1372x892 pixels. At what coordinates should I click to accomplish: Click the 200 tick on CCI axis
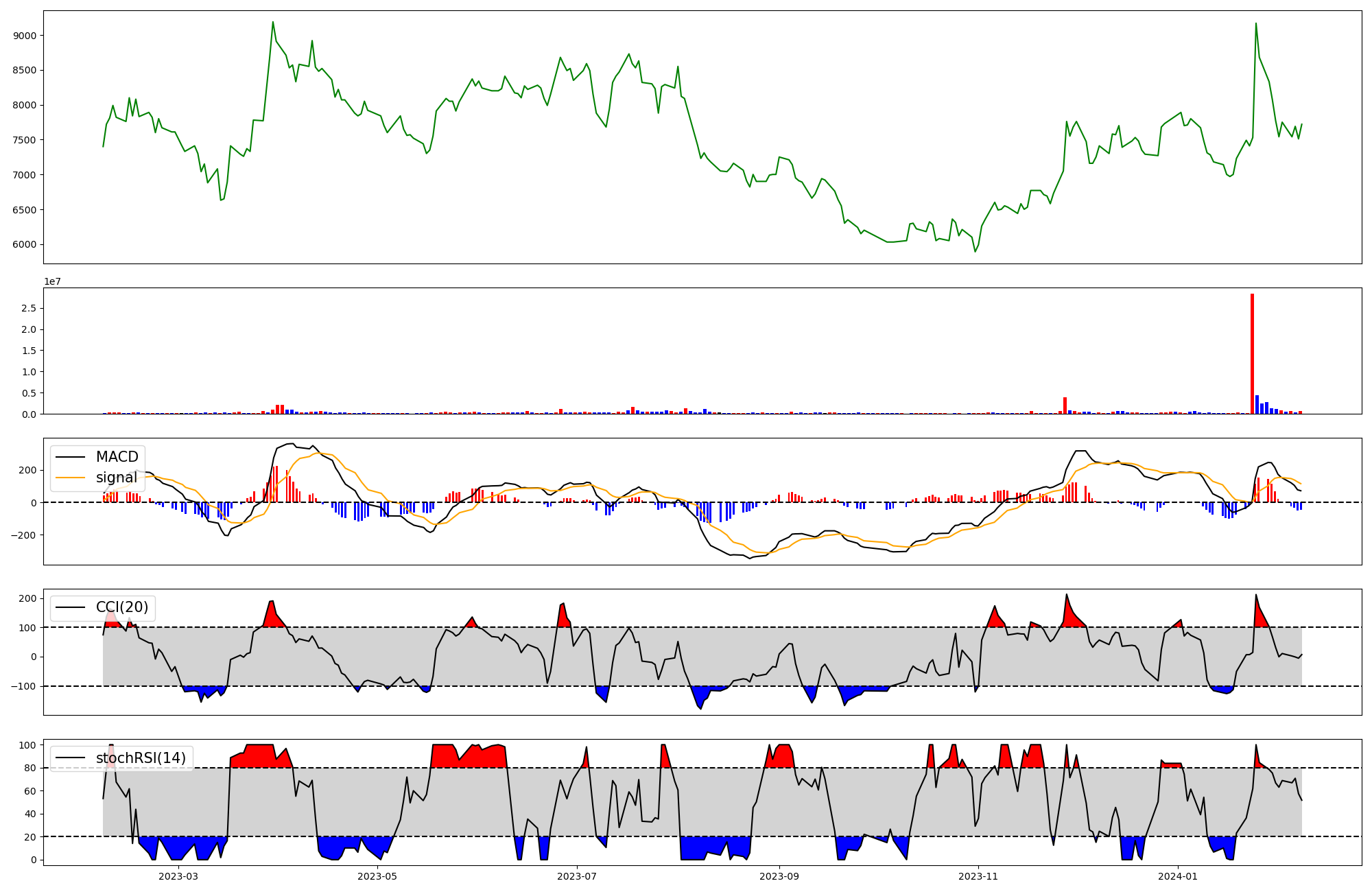(x=27, y=598)
